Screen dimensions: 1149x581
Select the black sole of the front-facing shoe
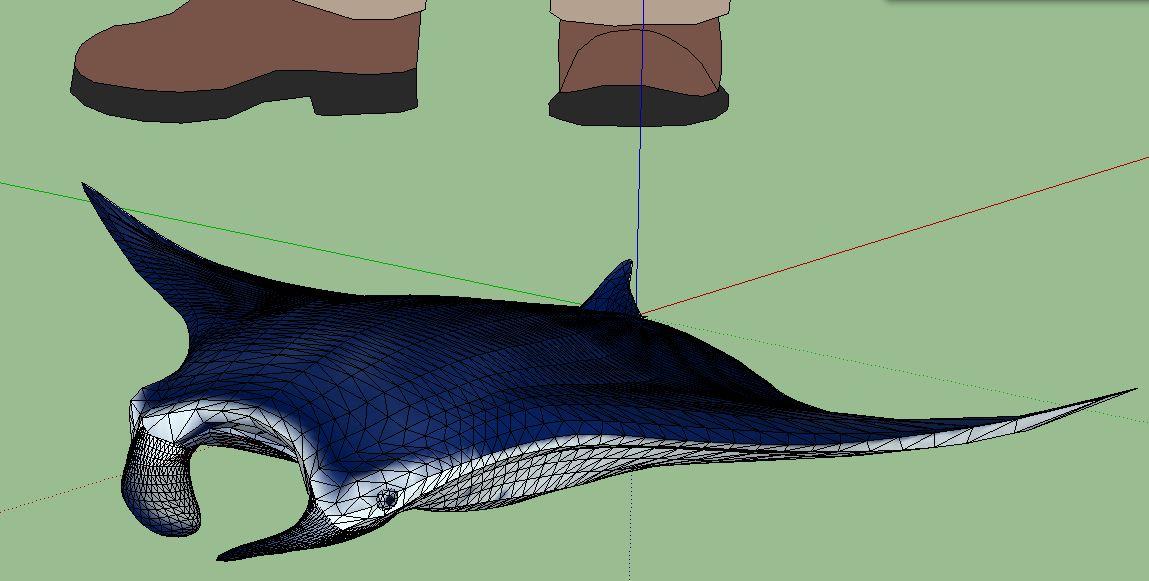(640, 108)
